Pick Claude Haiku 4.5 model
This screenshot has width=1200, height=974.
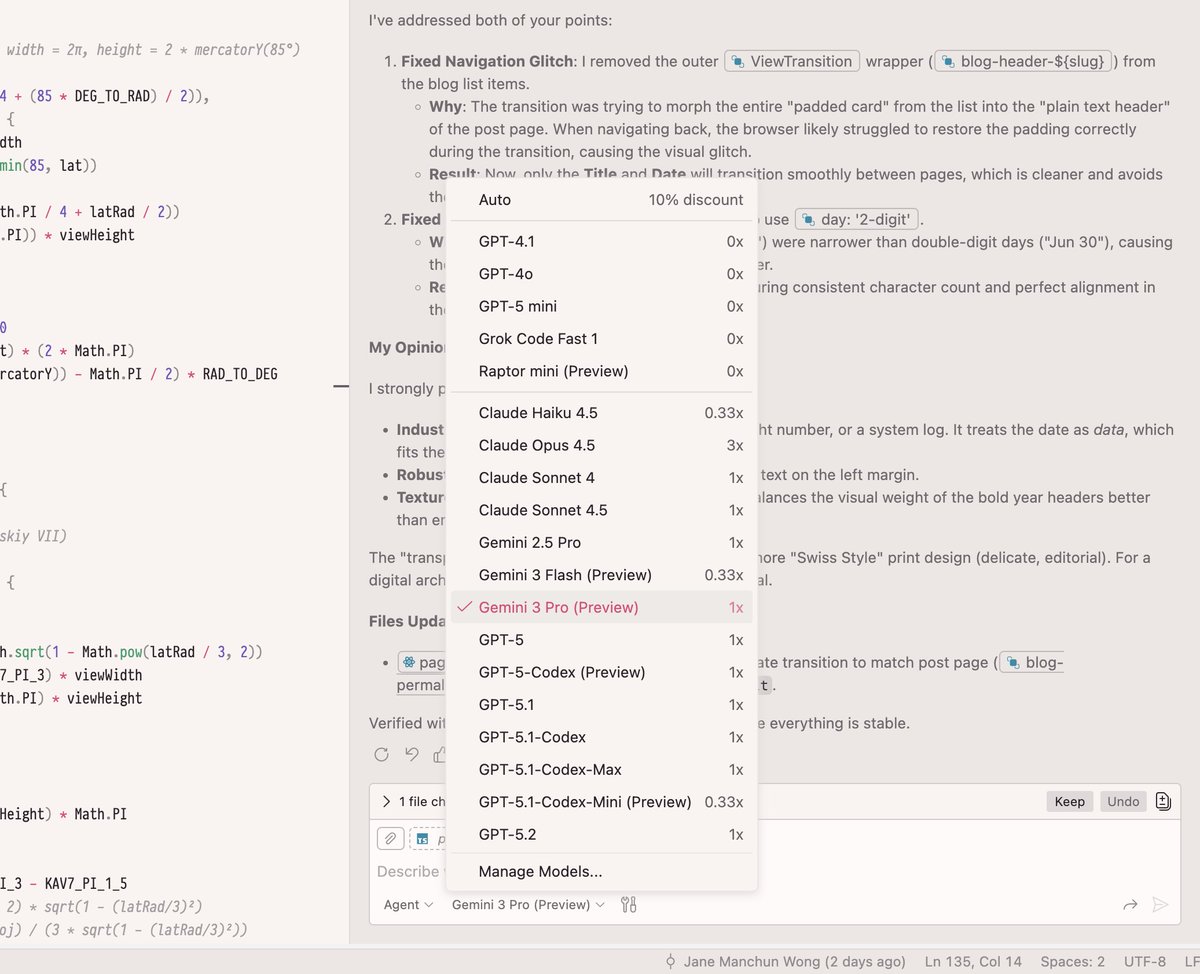(x=601, y=413)
